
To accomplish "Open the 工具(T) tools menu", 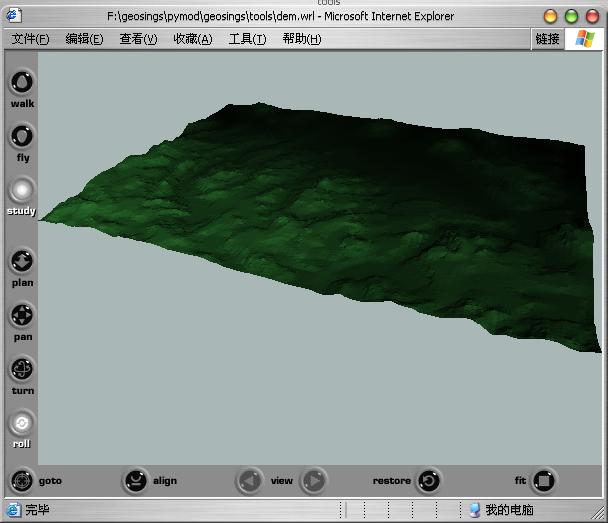I will pyautogui.click(x=247, y=39).
